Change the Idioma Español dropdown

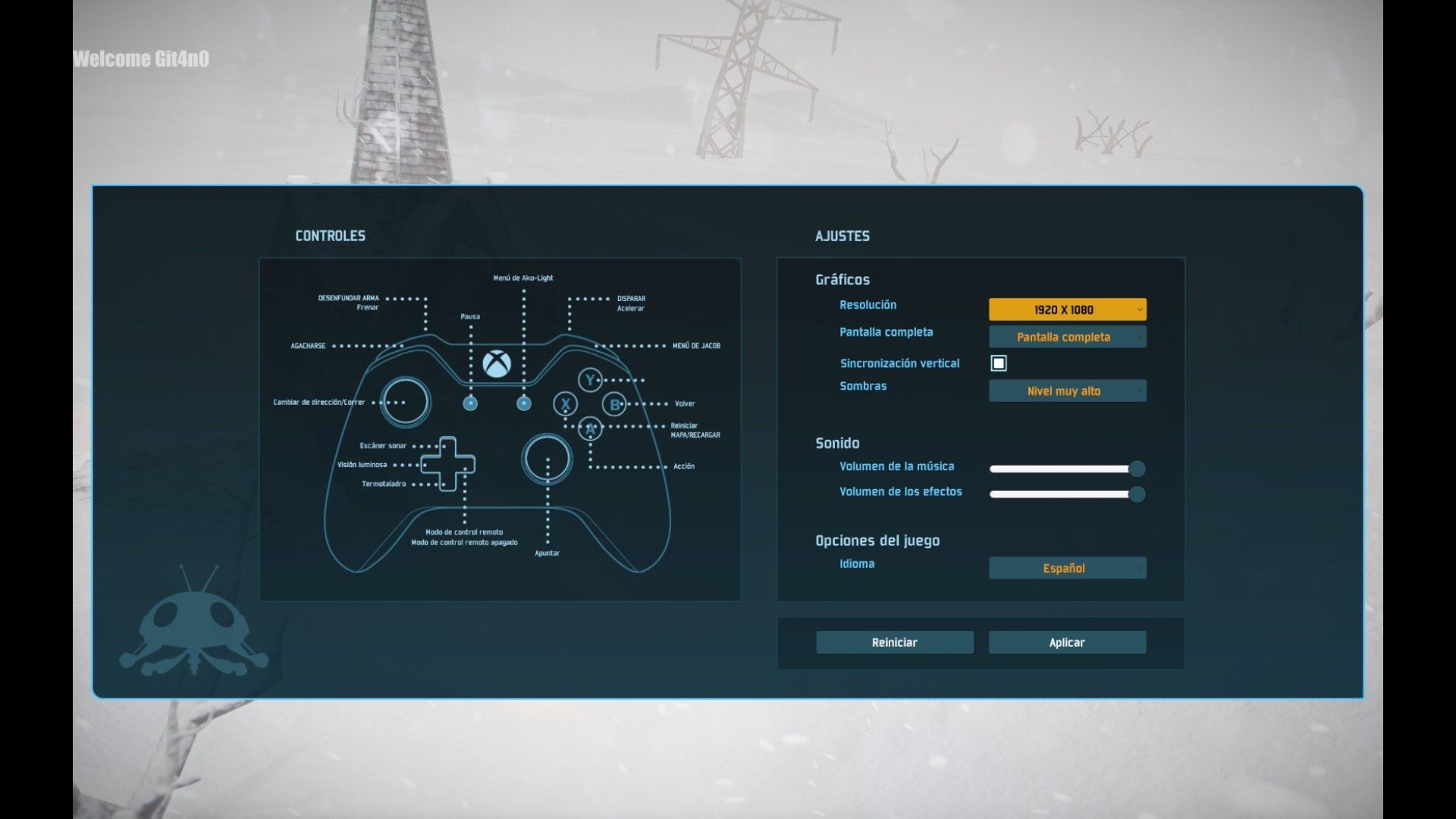pos(1066,568)
